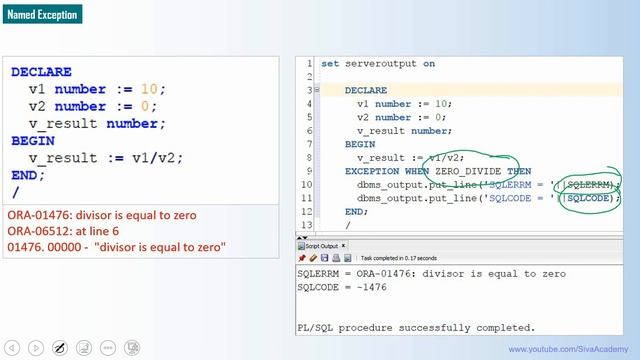Click the run script icon in output toolbar
The width and height of the screenshot is (640, 360).
[x=347, y=258]
